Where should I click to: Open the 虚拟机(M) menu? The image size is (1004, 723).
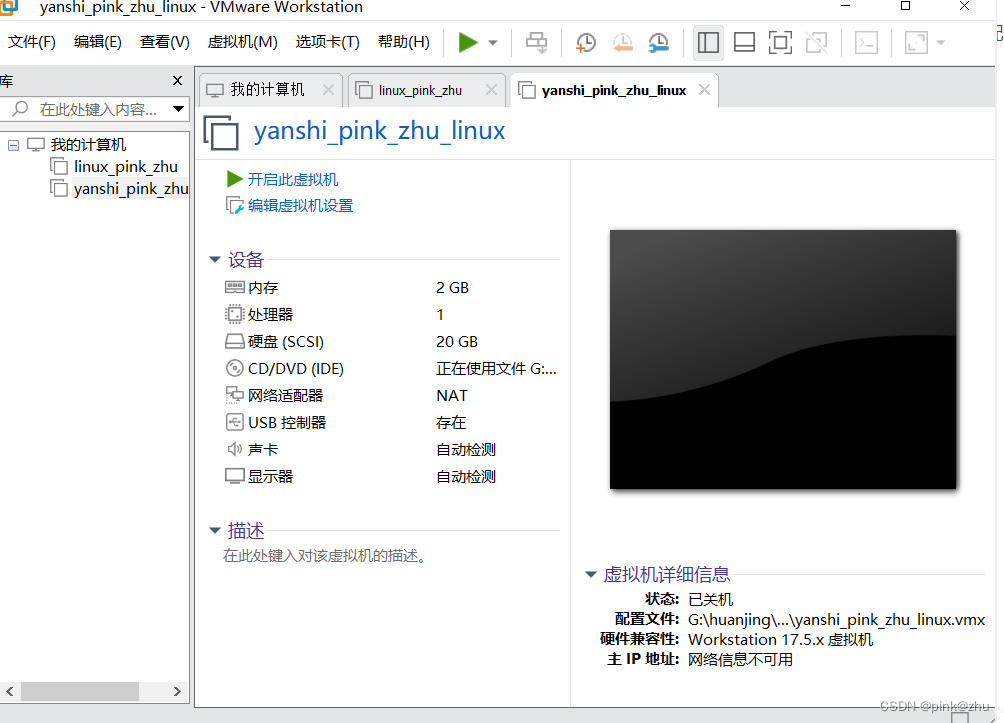(x=243, y=42)
